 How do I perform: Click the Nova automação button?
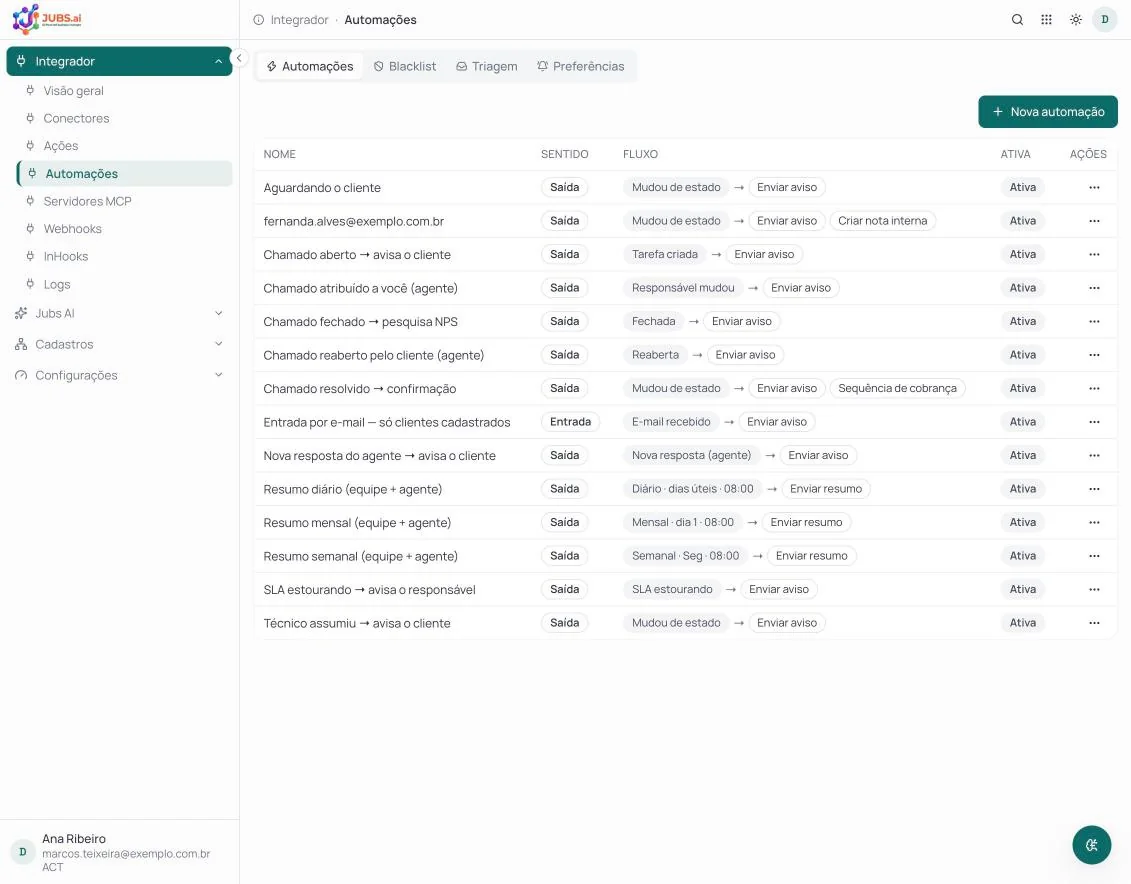(x=1047, y=112)
